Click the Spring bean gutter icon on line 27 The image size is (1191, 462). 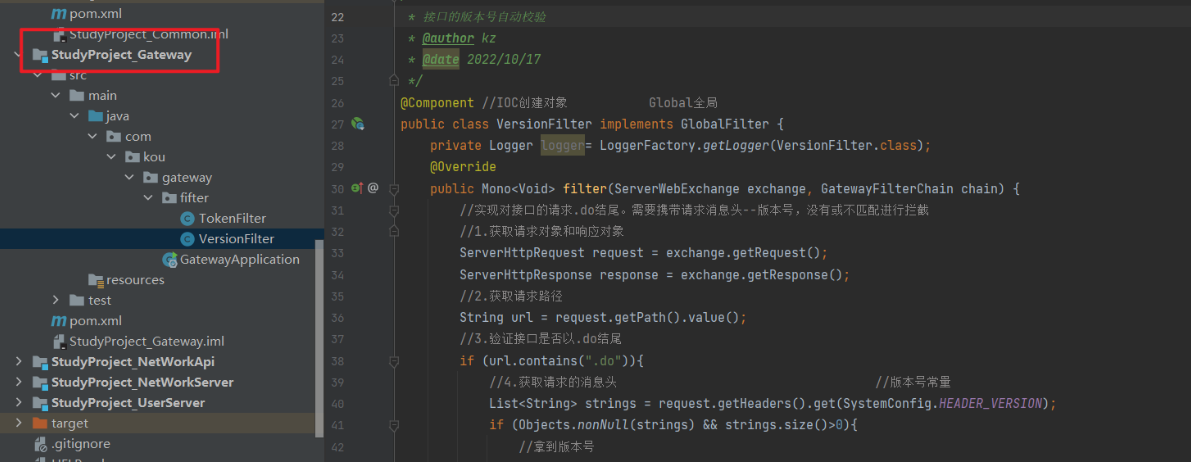click(358, 124)
